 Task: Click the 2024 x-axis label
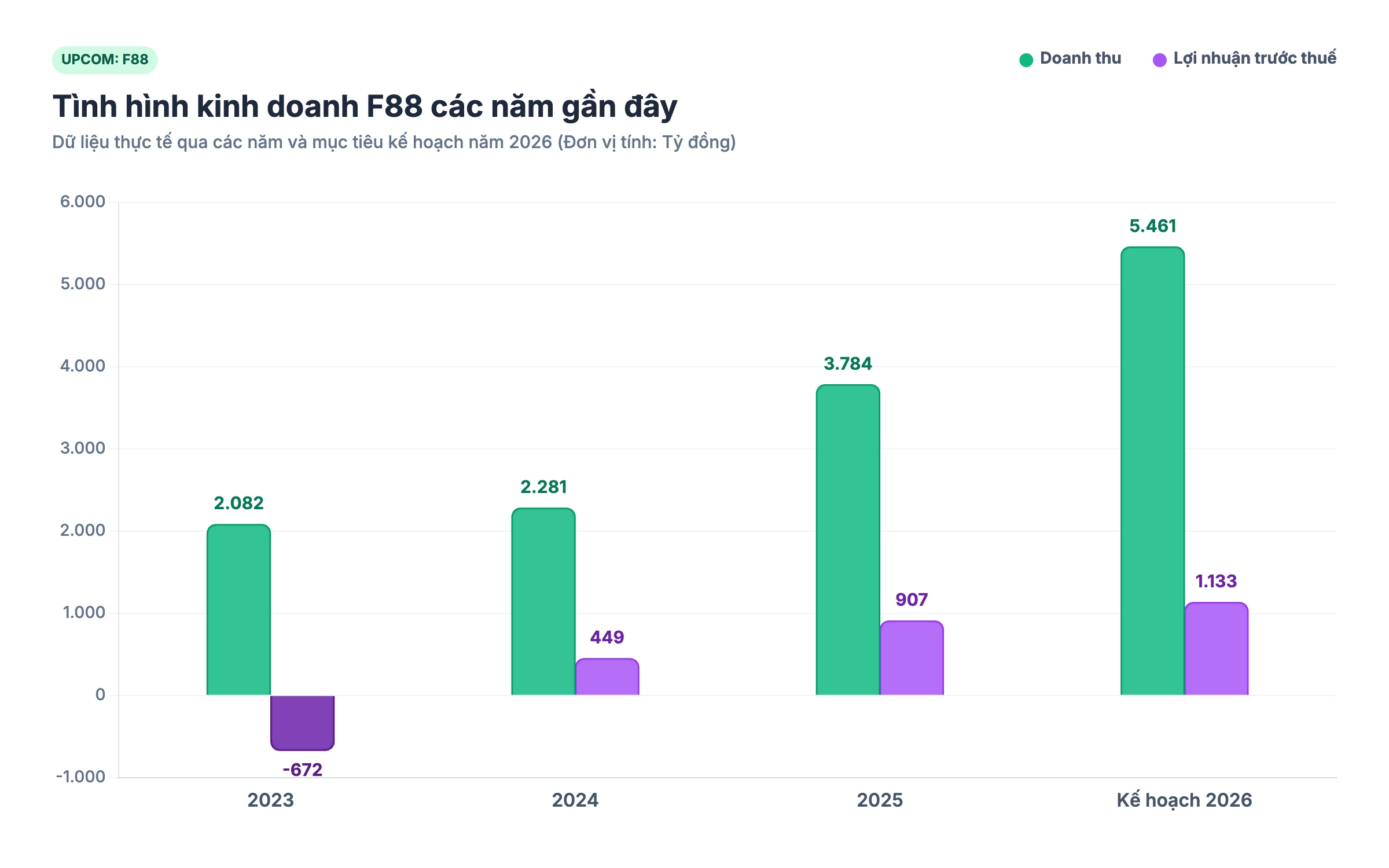click(575, 800)
